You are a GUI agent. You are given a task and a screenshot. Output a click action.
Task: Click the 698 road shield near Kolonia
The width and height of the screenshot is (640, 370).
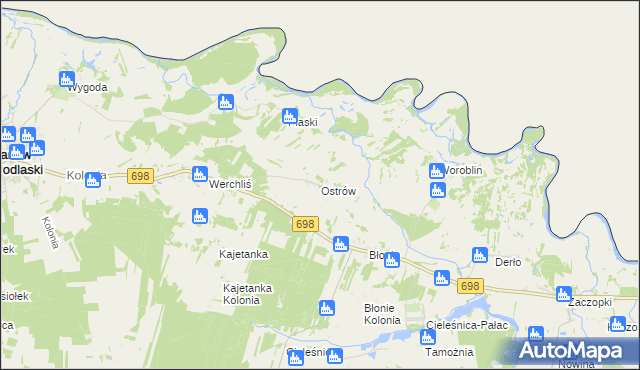click(x=140, y=176)
